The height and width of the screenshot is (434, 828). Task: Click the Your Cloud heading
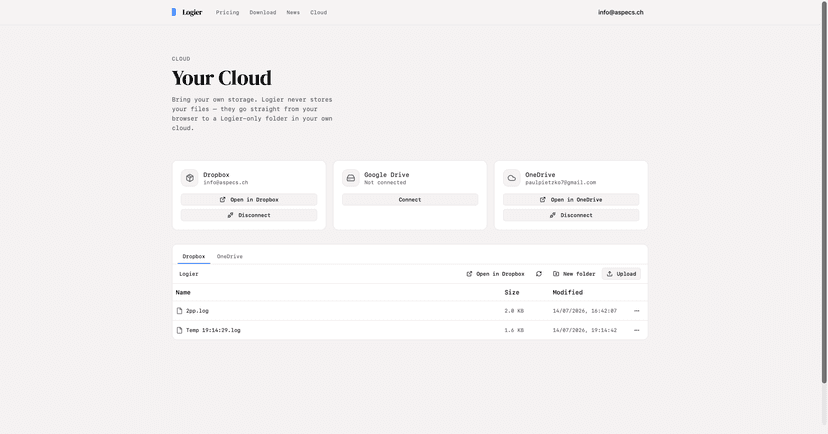click(x=221, y=78)
